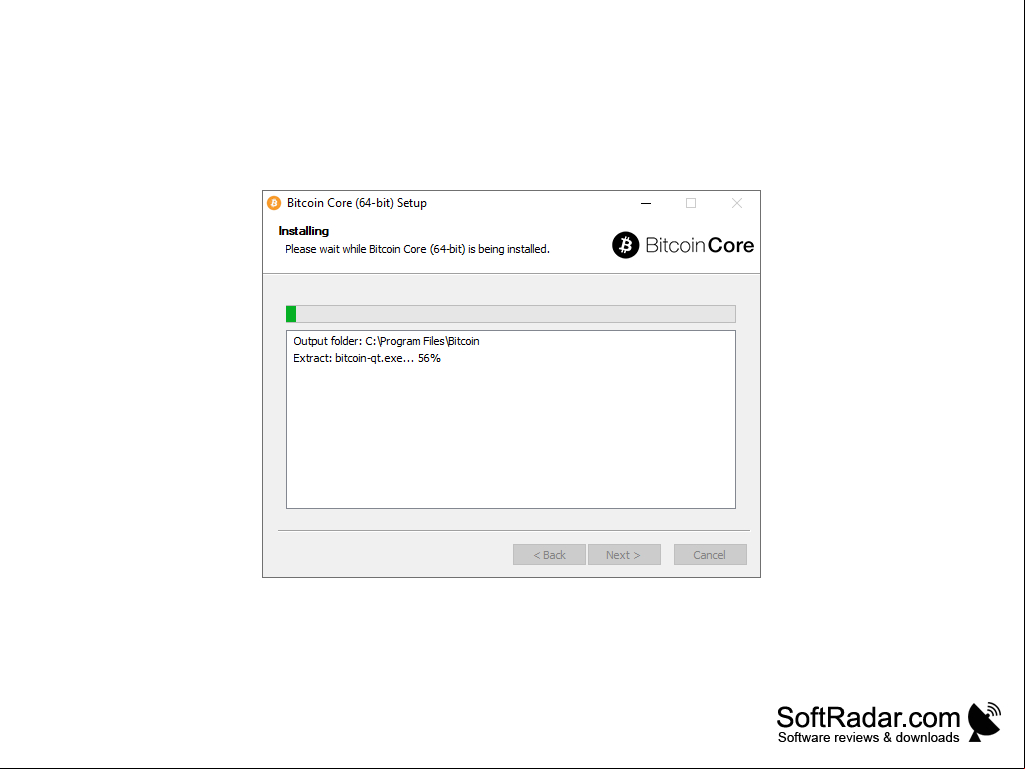
Task: Close the Bitcoin Core Setup window
Action: point(737,203)
